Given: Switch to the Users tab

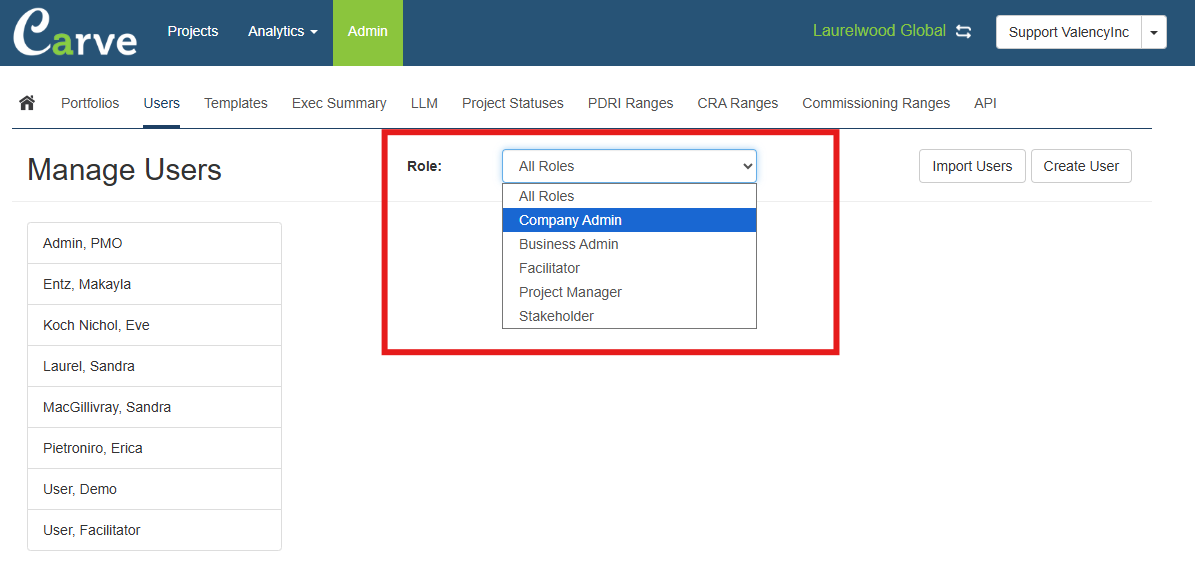Looking at the screenshot, I should (x=162, y=103).
